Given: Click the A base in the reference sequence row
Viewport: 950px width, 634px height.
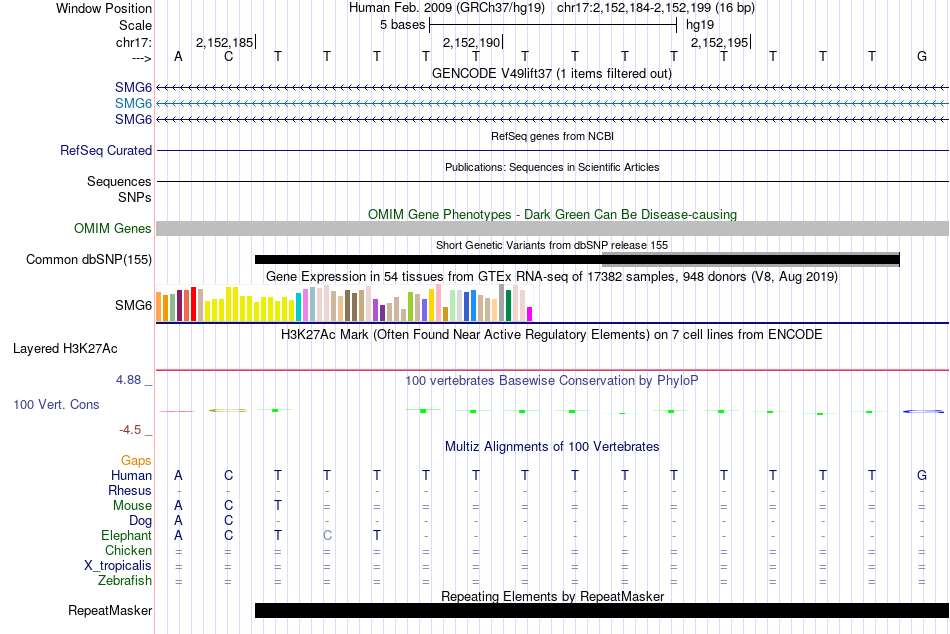Looking at the screenshot, I should pyautogui.click(x=178, y=56).
